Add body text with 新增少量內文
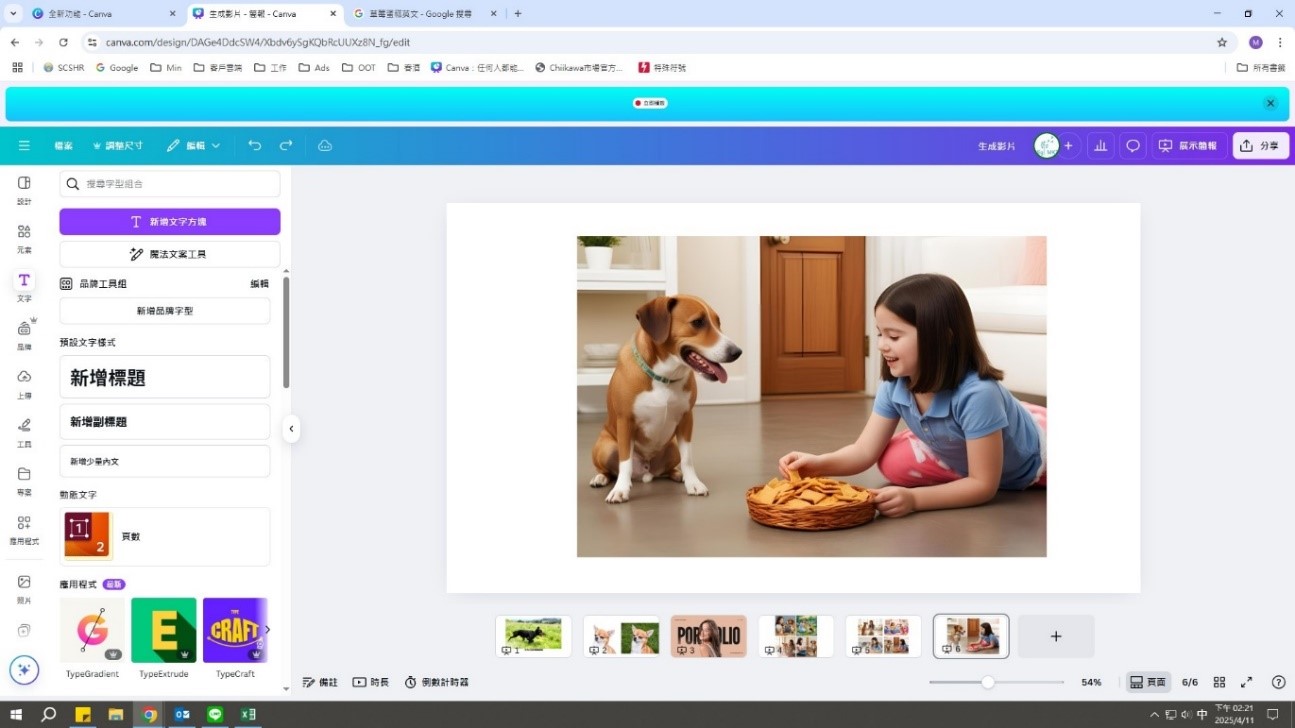This screenshot has width=1295, height=728. tap(165, 461)
